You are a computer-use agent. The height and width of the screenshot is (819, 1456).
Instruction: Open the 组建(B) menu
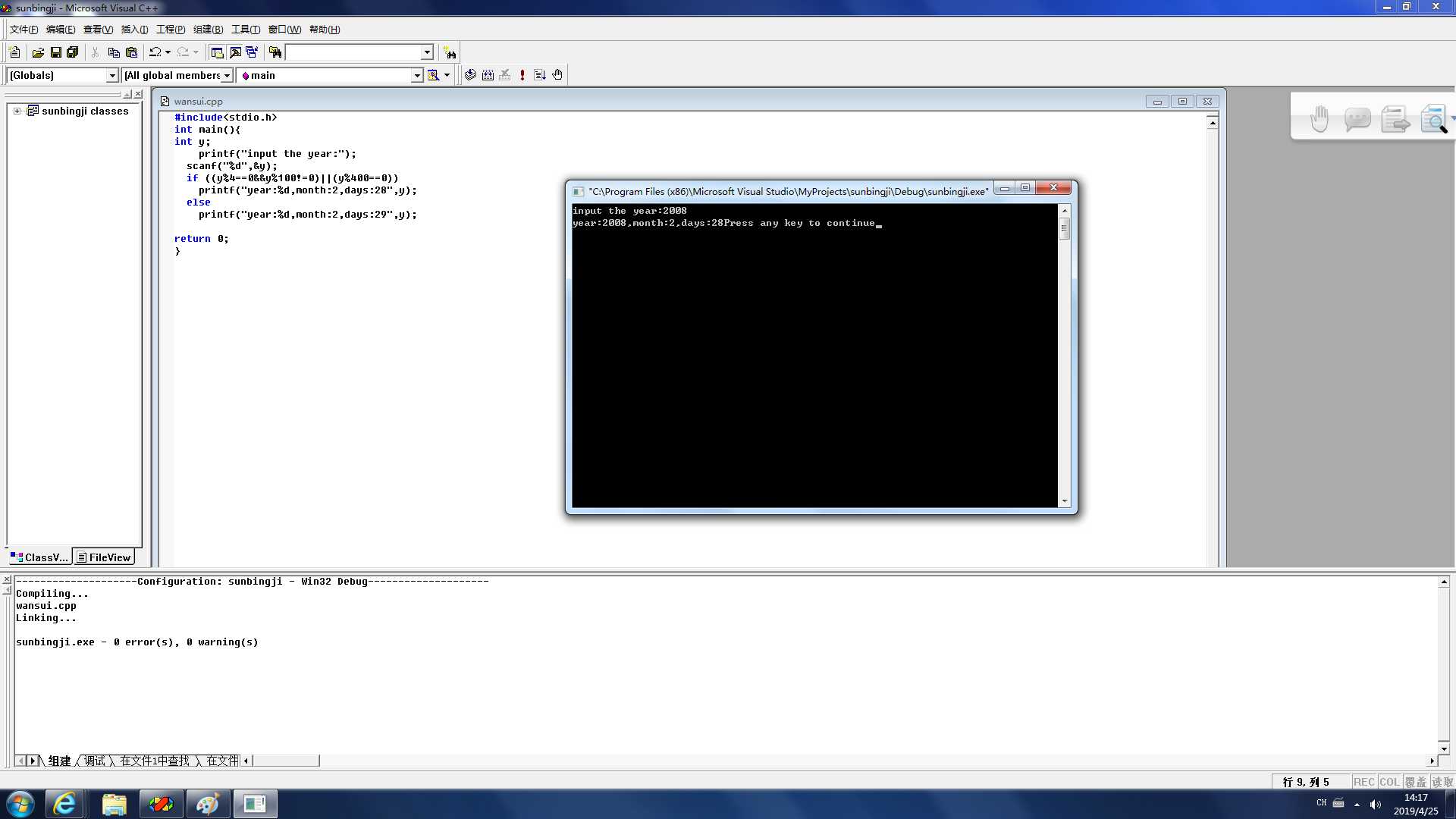coord(208,30)
